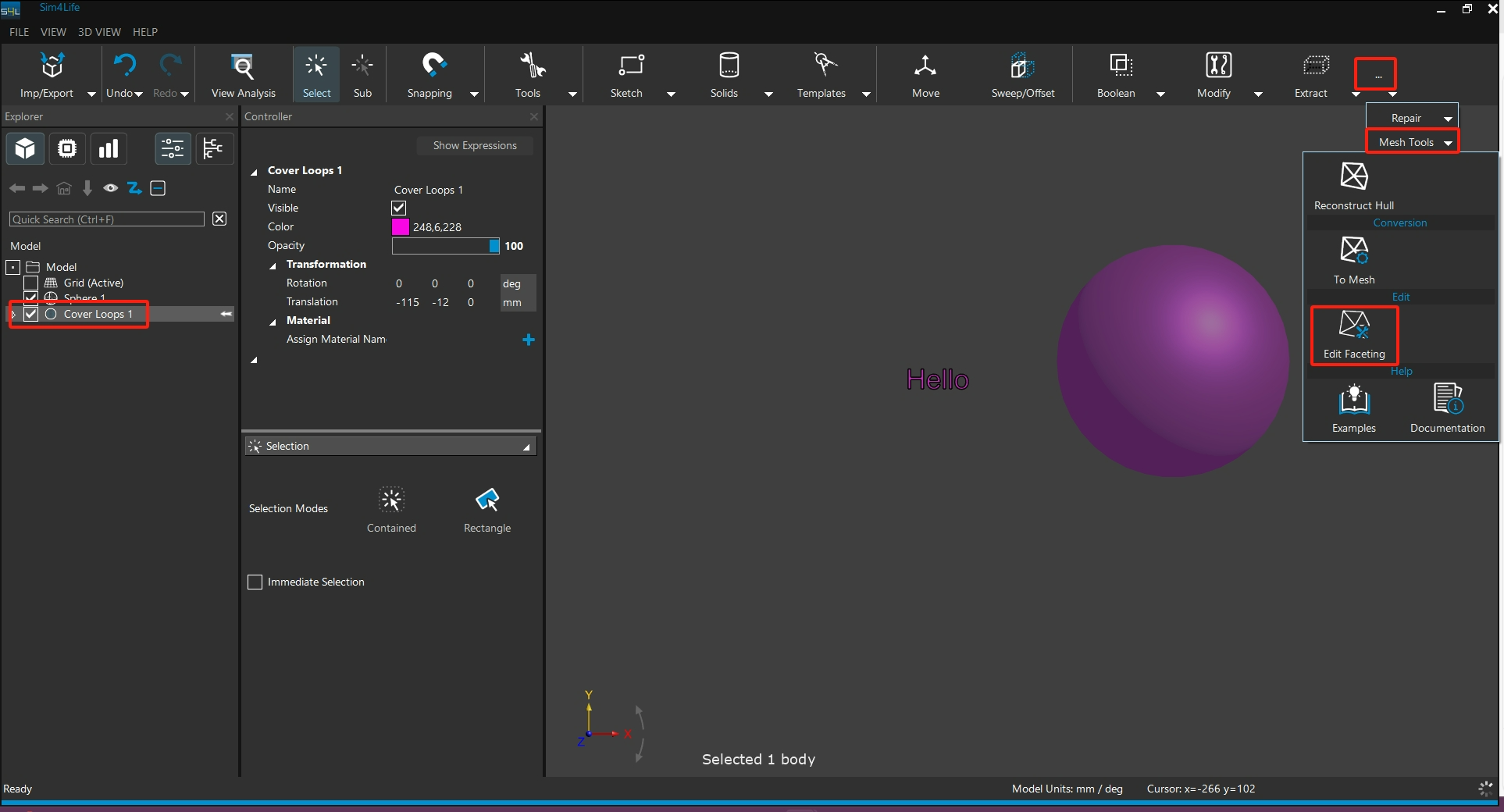Click the Quick Search input field

point(106,219)
